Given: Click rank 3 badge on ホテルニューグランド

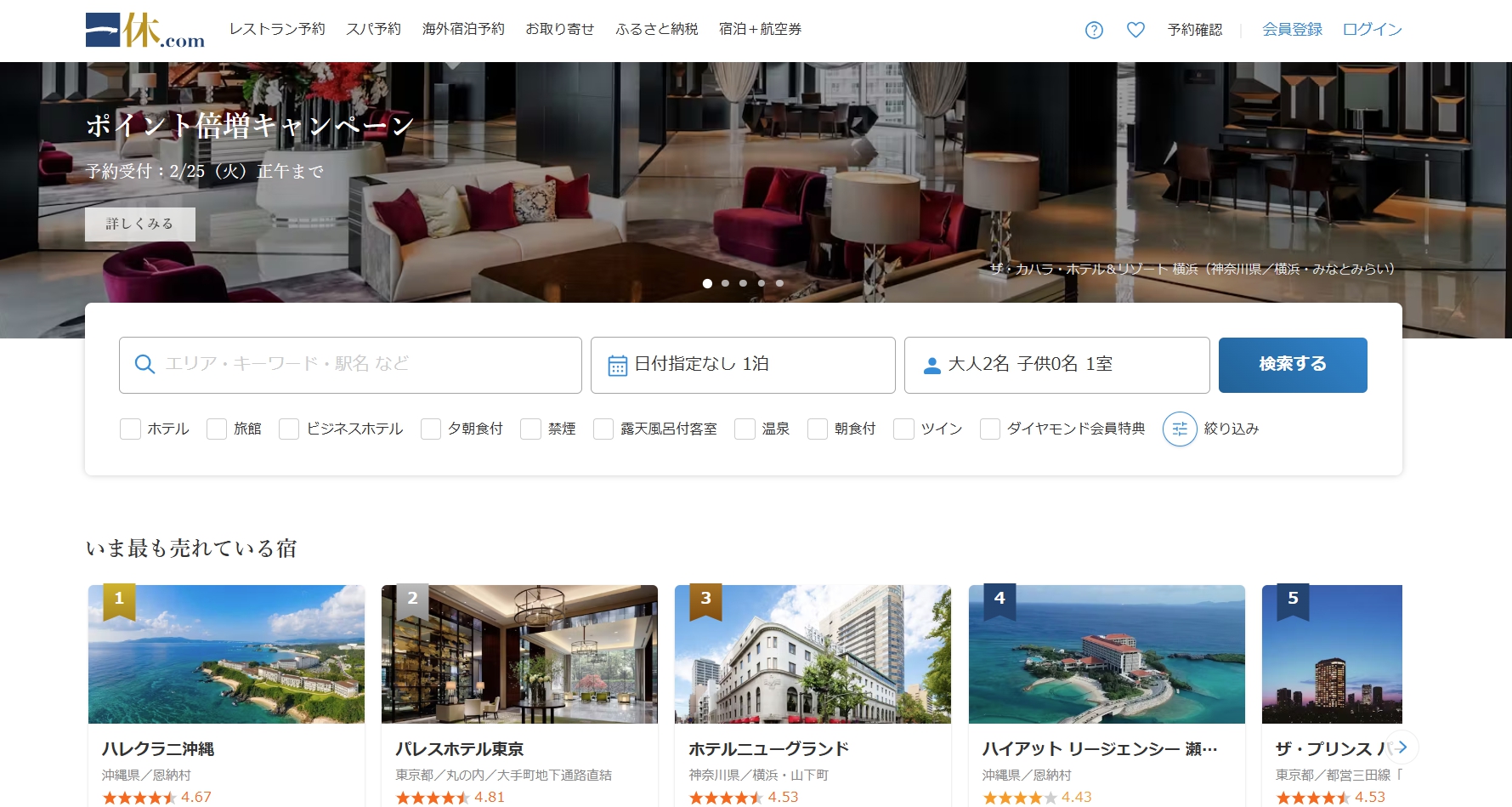Looking at the screenshot, I should pos(705,601).
